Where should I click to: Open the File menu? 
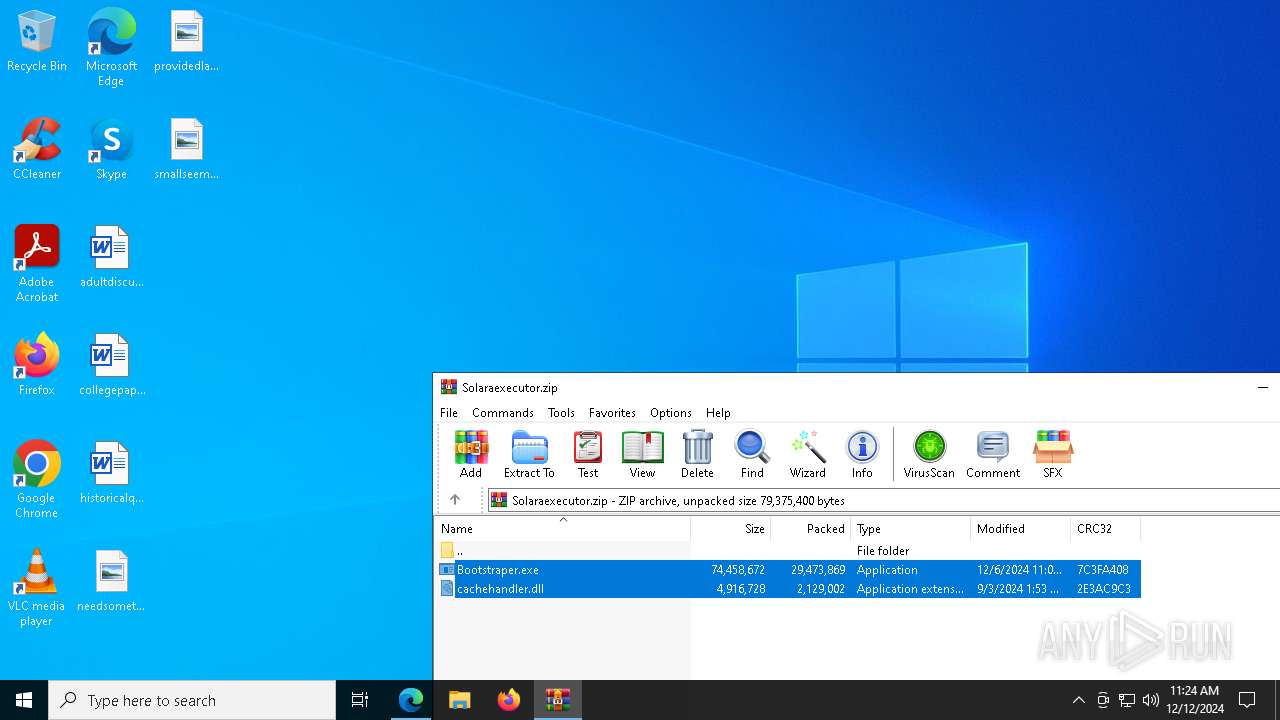[x=449, y=413]
